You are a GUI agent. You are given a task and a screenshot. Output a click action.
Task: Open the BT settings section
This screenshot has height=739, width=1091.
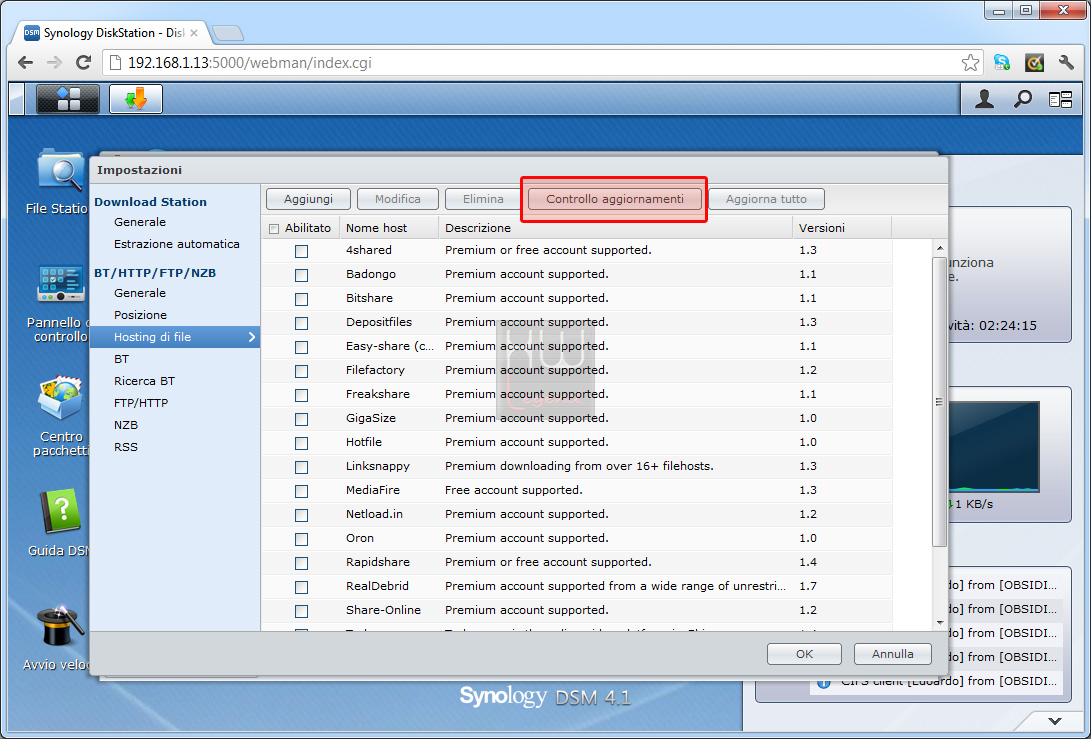[x=122, y=359]
